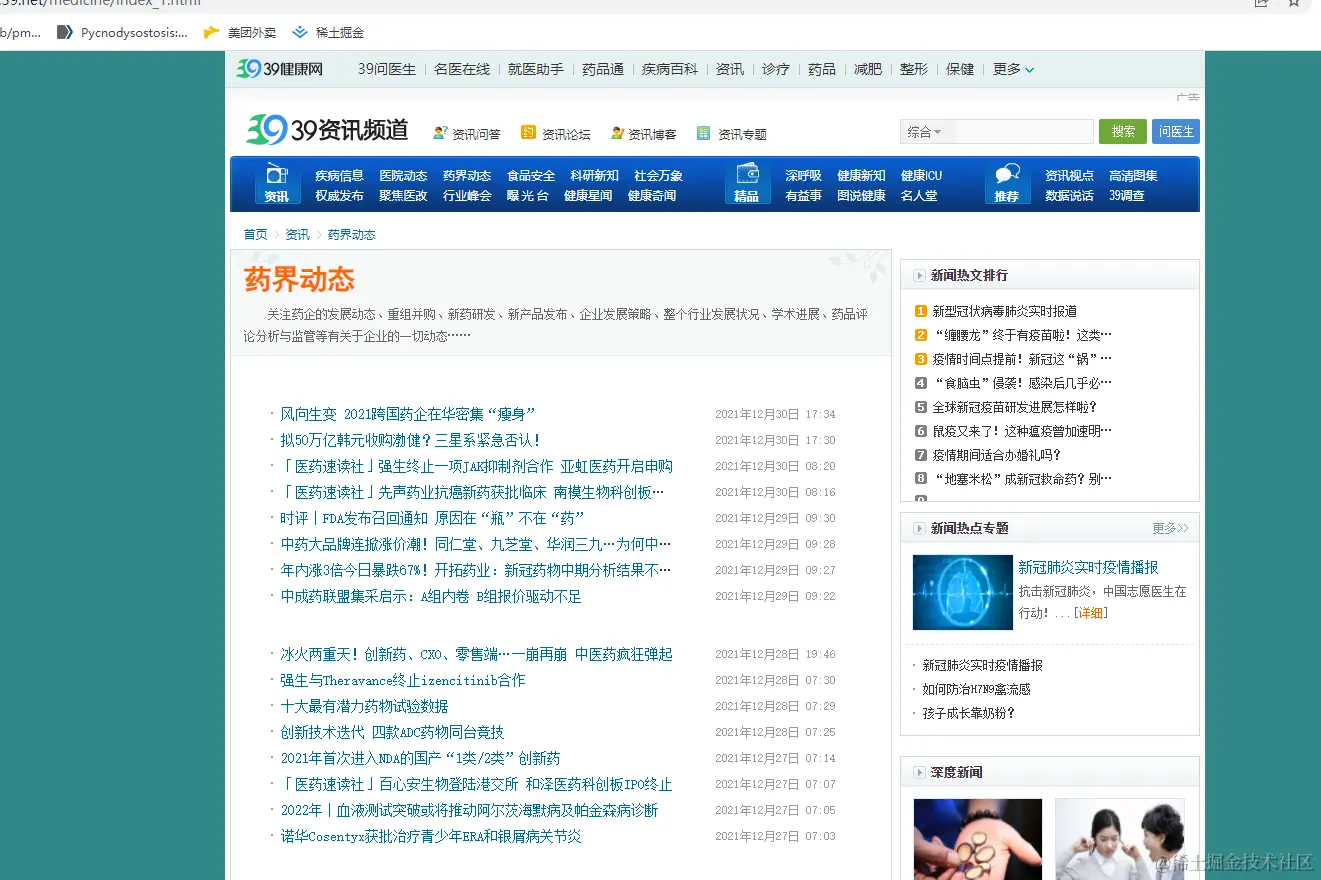The width and height of the screenshot is (1321, 880).
Task: Click the browser address bar URL
Action: [100, 3]
